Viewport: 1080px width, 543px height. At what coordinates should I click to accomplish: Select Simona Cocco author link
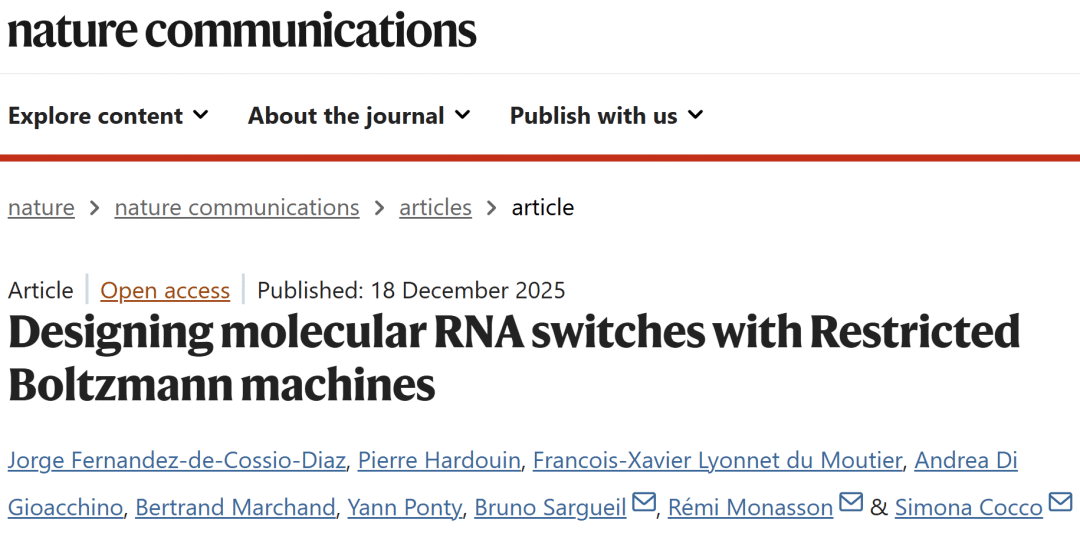click(x=968, y=508)
